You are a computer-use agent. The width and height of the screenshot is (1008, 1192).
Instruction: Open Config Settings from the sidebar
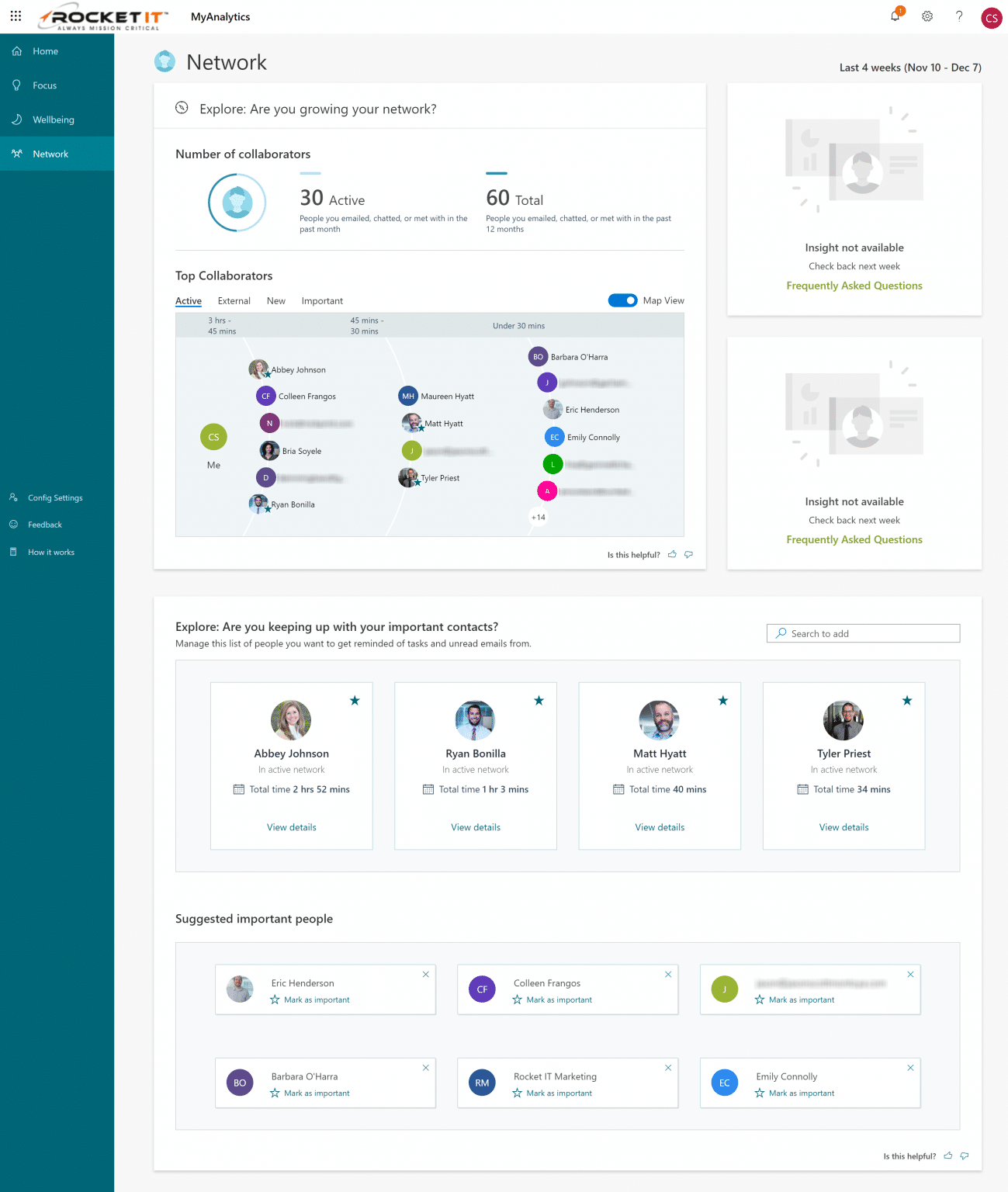pyautogui.click(x=54, y=497)
